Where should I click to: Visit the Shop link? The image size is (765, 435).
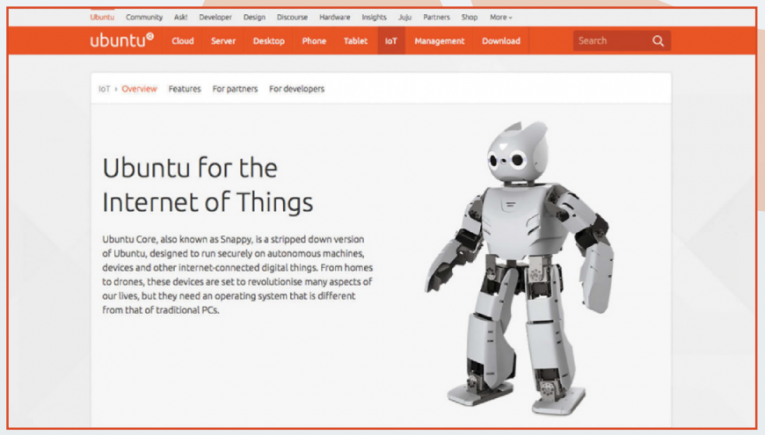coord(469,17)
